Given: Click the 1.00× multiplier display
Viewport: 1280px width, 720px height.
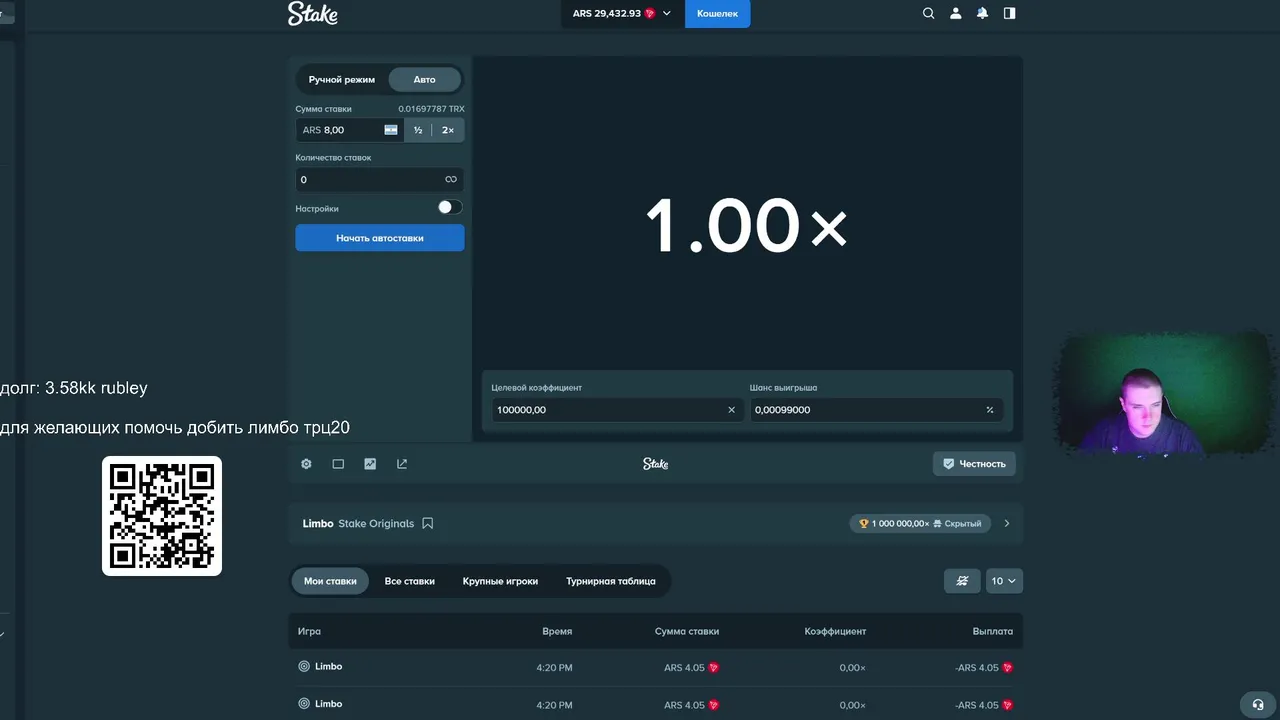Looking at the screenshot, I should (747, 225).
